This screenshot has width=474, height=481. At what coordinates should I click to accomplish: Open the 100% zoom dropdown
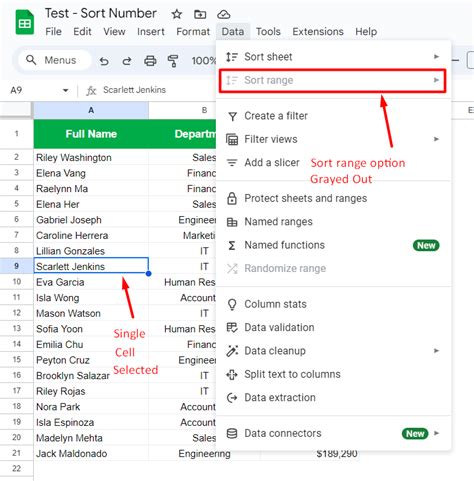pyautogui.click(x=204, y=61)
